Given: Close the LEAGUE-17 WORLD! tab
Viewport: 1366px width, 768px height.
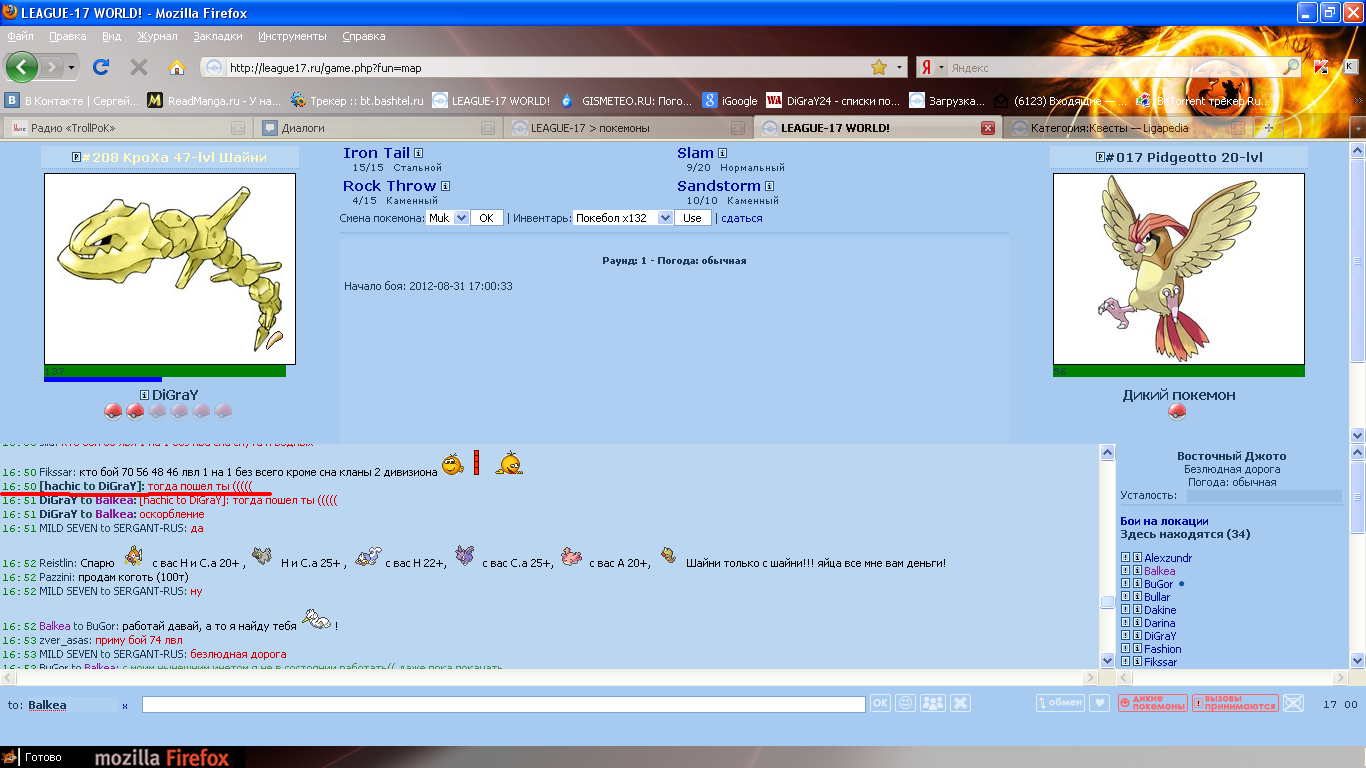Looking at the screenshot, I should [987, 128].
